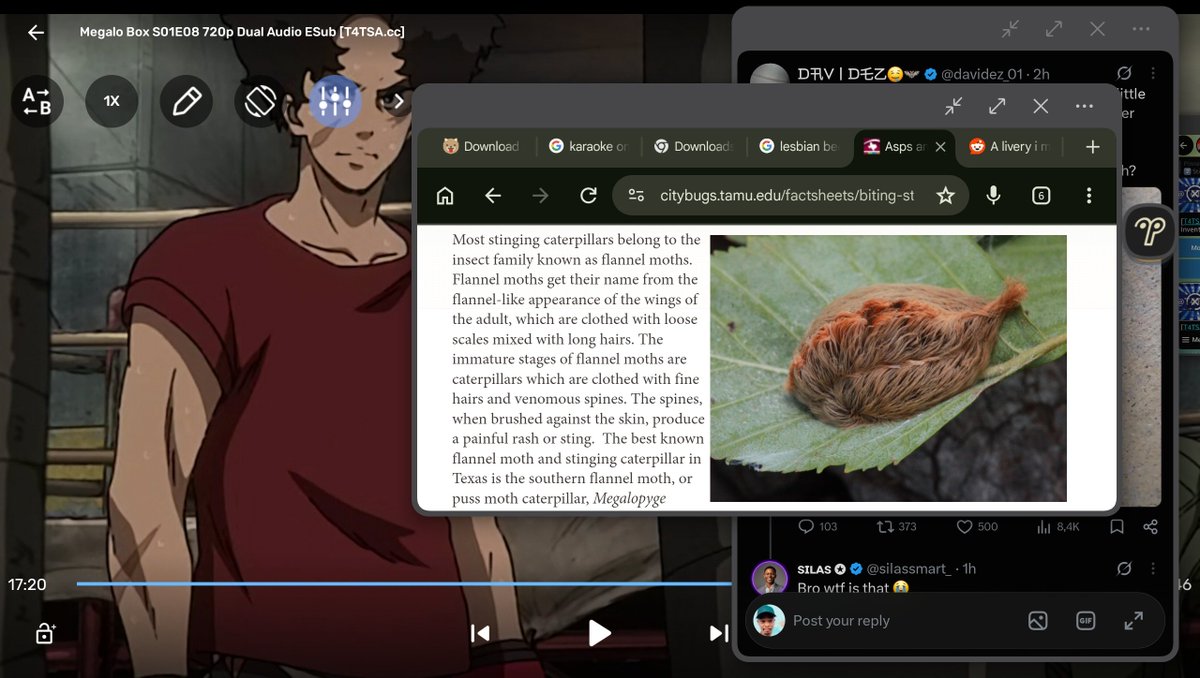The image size is (1200, 678).
Task: Lock the video player screen
Action: pyautogui.click(x=46, y=633)
